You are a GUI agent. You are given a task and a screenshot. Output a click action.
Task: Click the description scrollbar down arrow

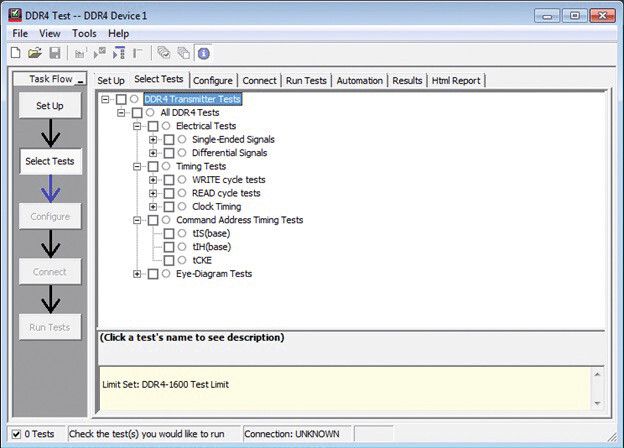597,403
